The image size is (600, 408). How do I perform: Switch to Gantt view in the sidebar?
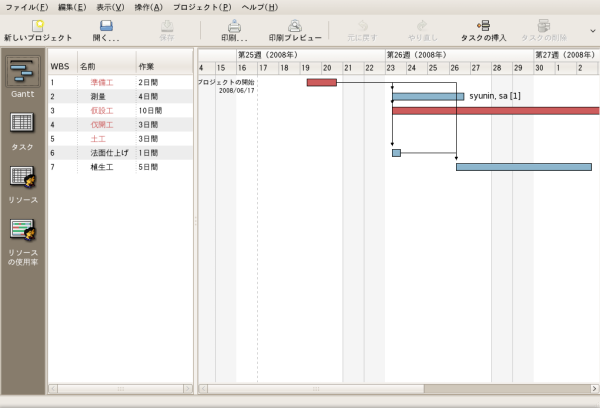tap(22, 71)
